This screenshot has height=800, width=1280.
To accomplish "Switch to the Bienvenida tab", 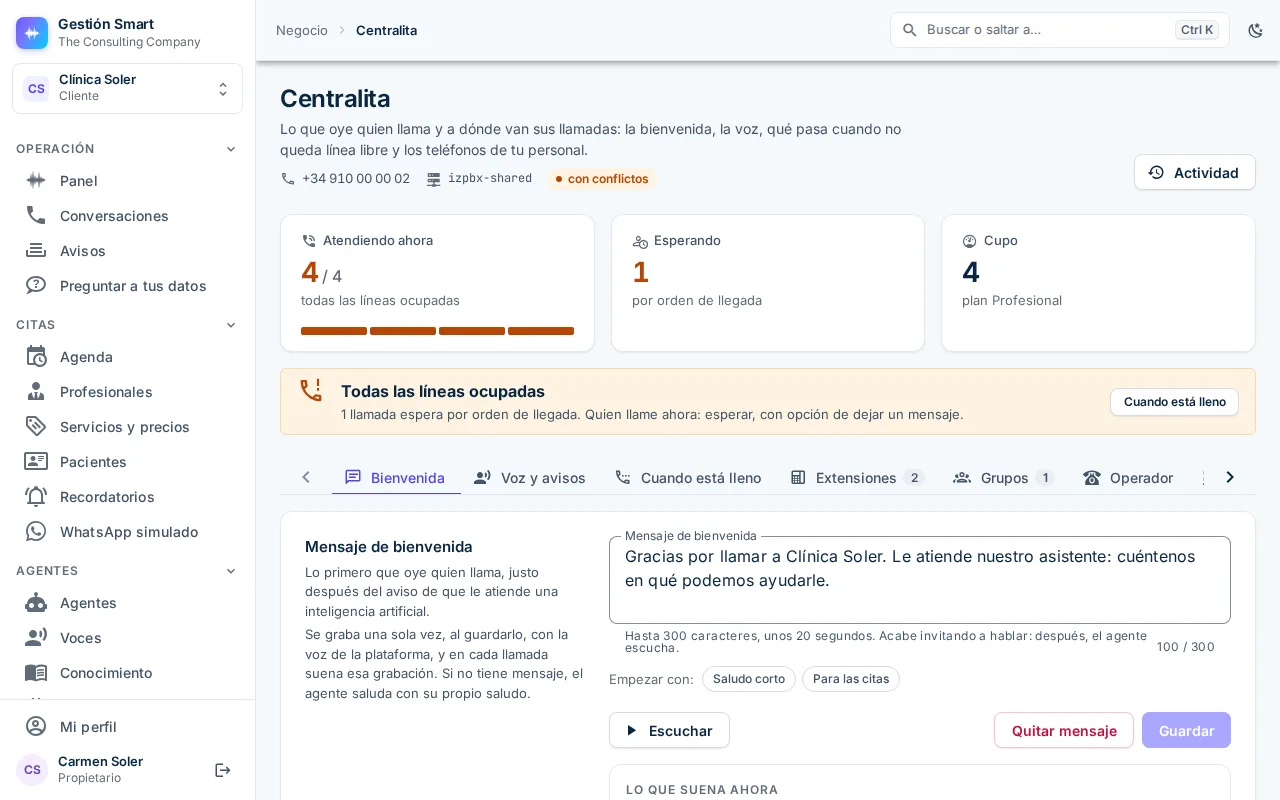I will pos(396,478).
